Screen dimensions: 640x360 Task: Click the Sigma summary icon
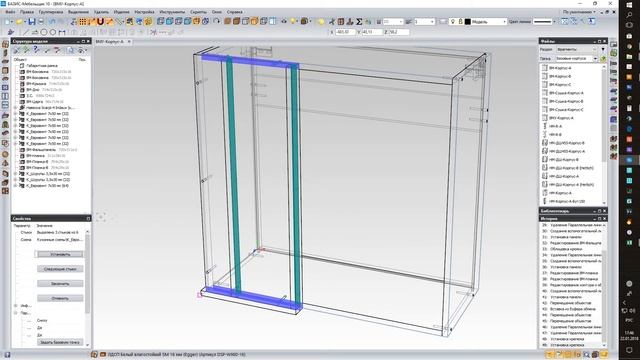(359, 22)
